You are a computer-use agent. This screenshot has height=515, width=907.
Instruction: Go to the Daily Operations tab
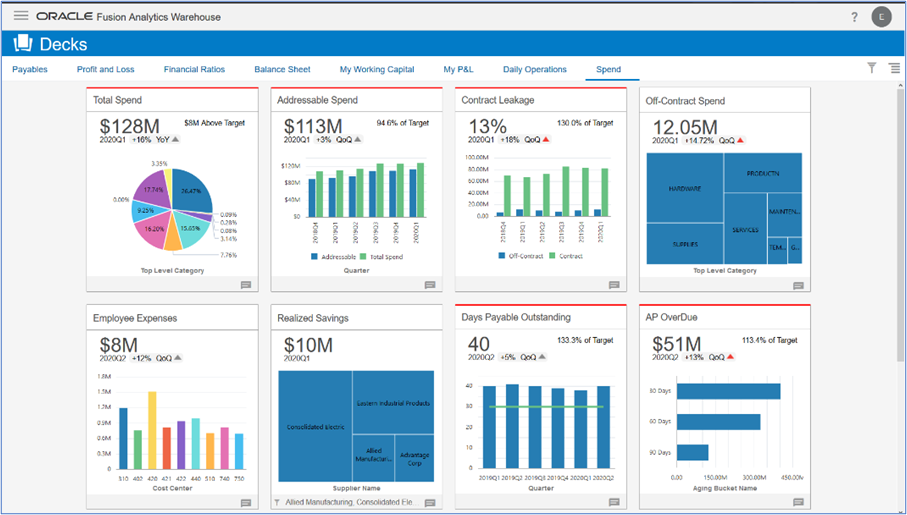(534, 69)
